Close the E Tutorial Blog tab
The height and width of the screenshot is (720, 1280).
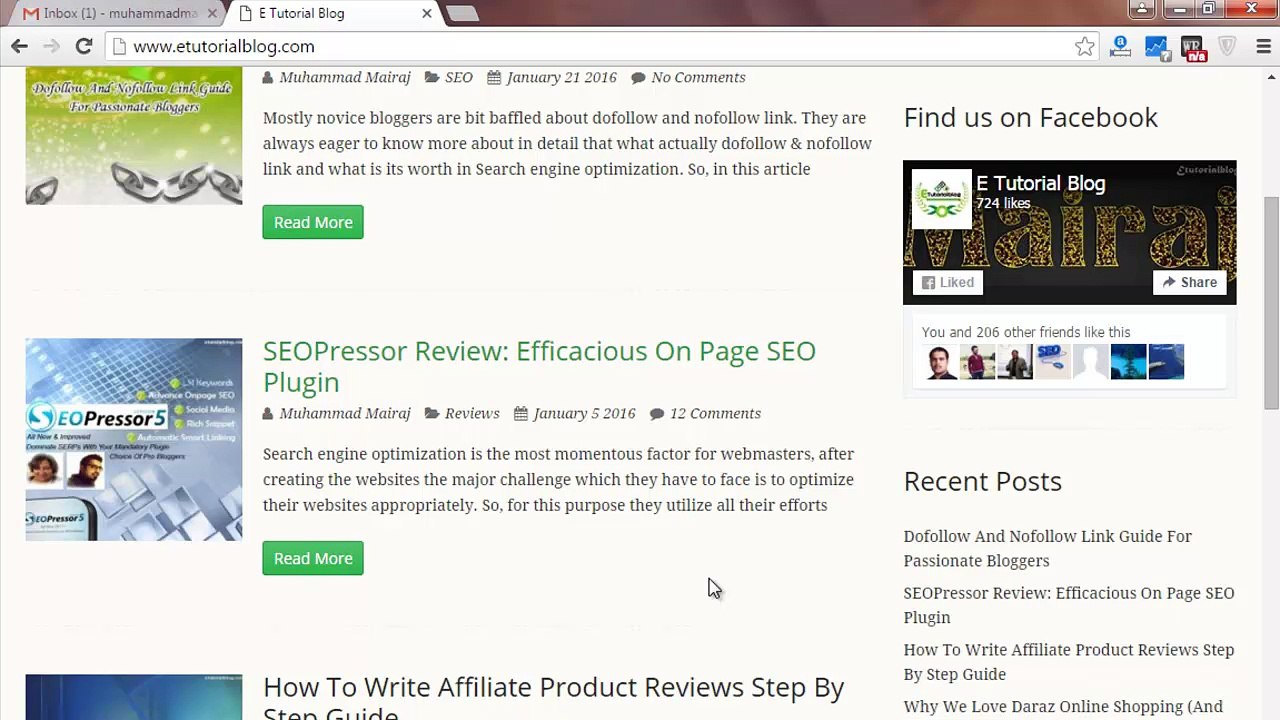427,14
